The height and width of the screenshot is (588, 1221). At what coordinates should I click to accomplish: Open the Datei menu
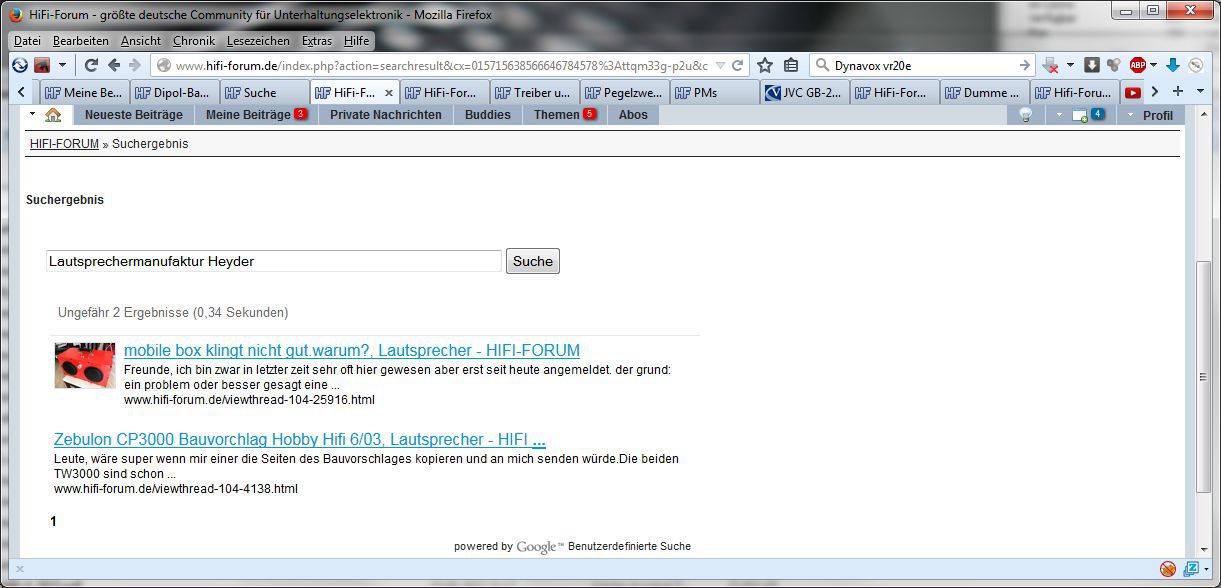[27, 41]
